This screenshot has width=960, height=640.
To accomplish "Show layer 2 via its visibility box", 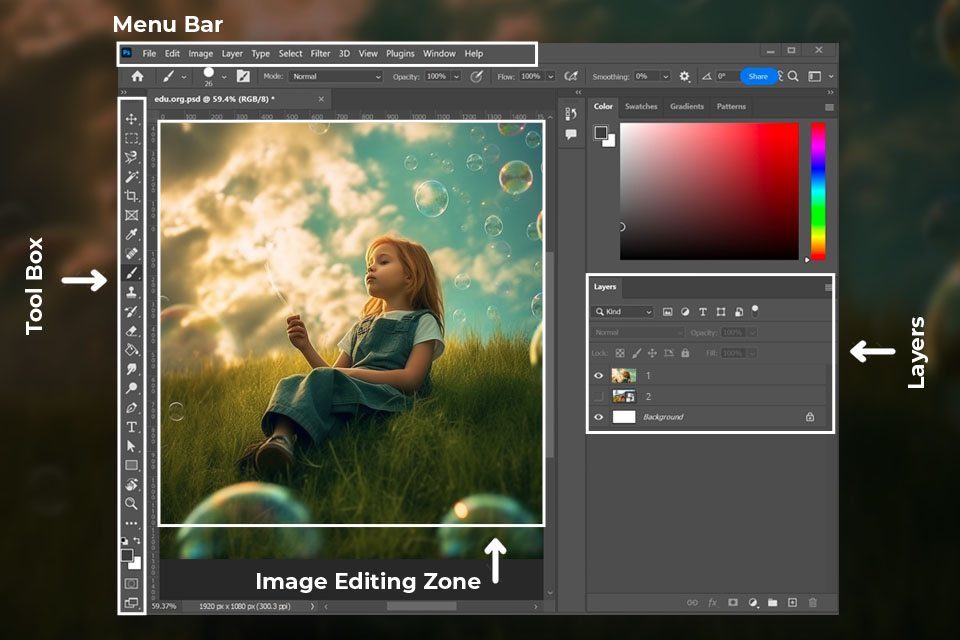I will [599, 396].
